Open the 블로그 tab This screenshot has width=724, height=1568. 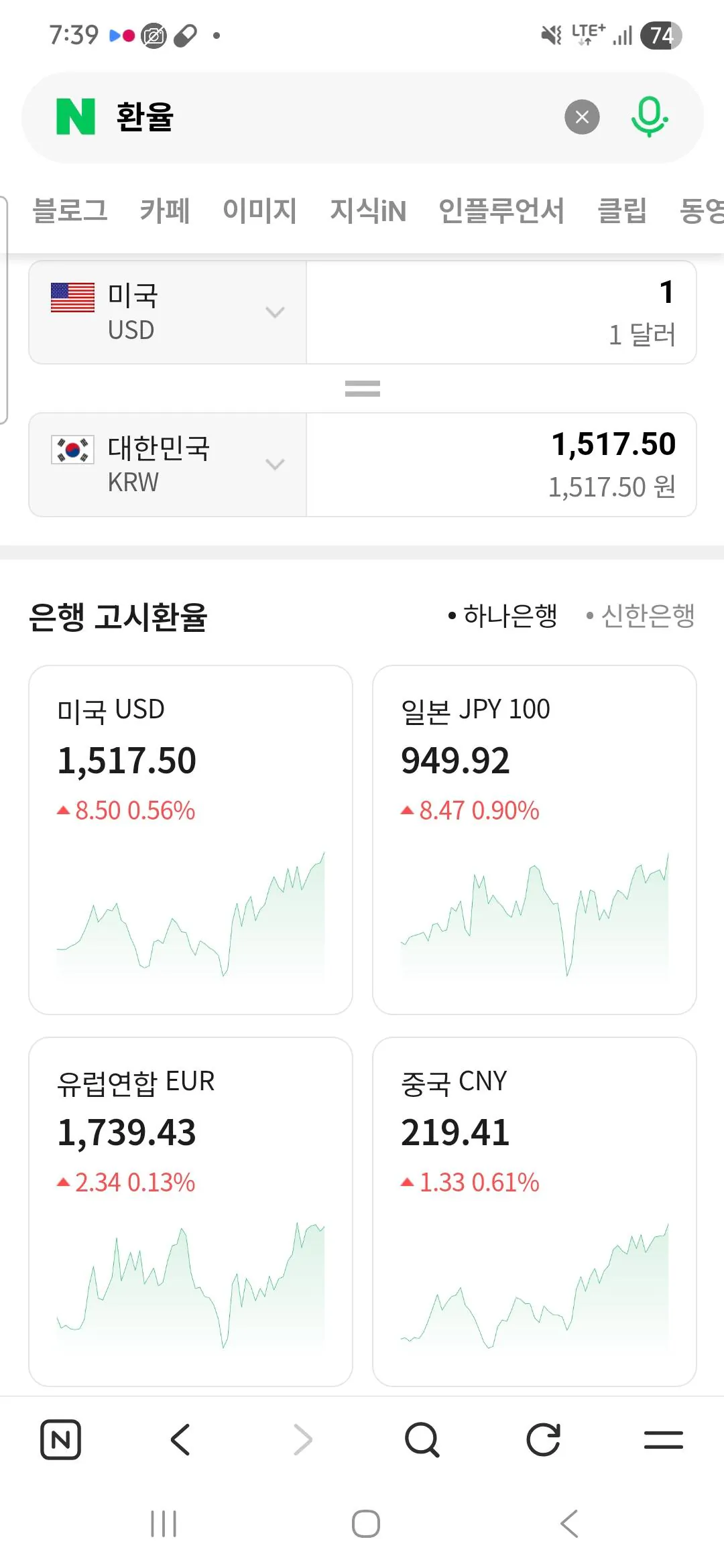[x=70, y=210]
